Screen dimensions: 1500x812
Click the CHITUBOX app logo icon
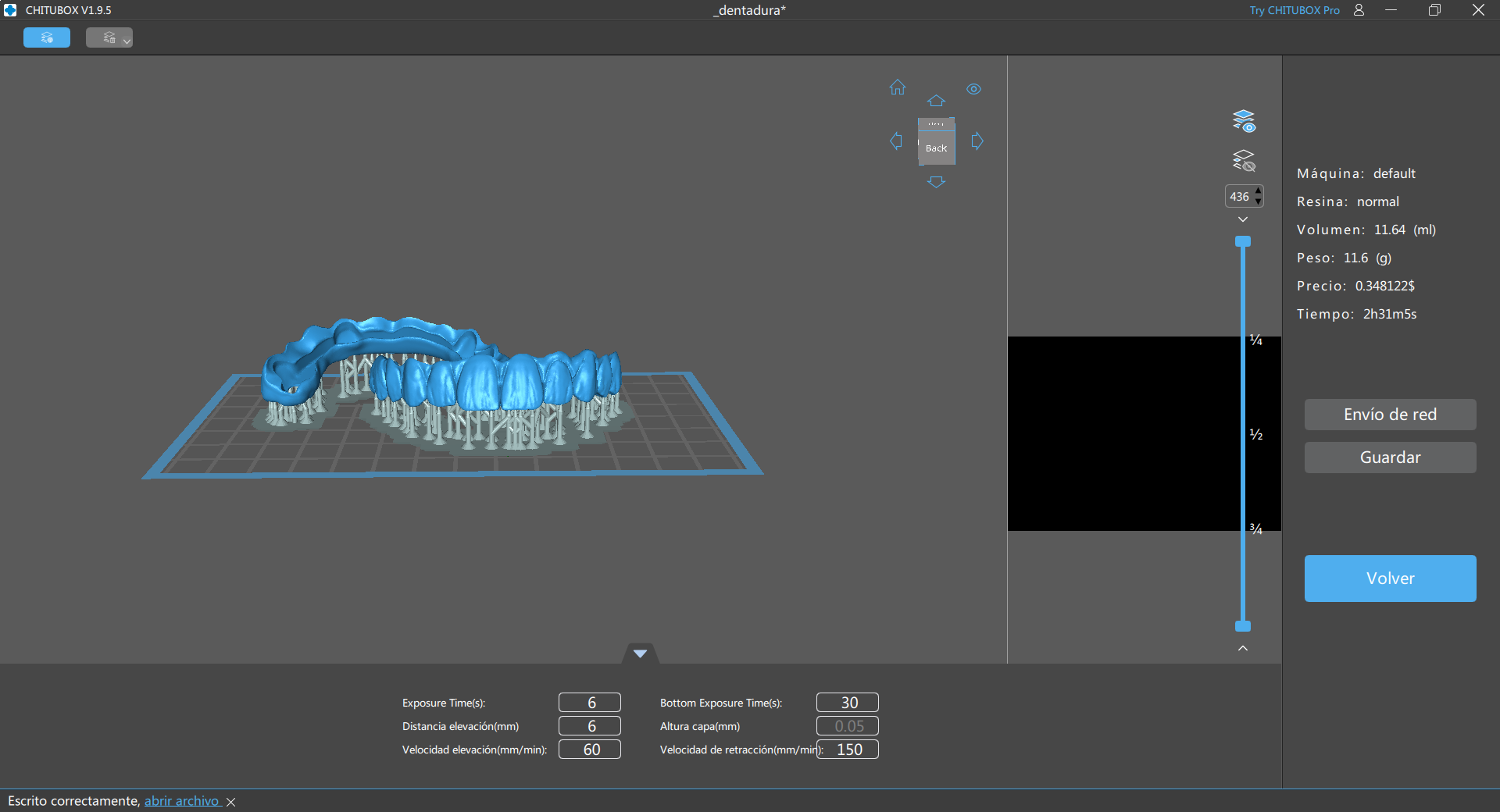pos(10,10)
